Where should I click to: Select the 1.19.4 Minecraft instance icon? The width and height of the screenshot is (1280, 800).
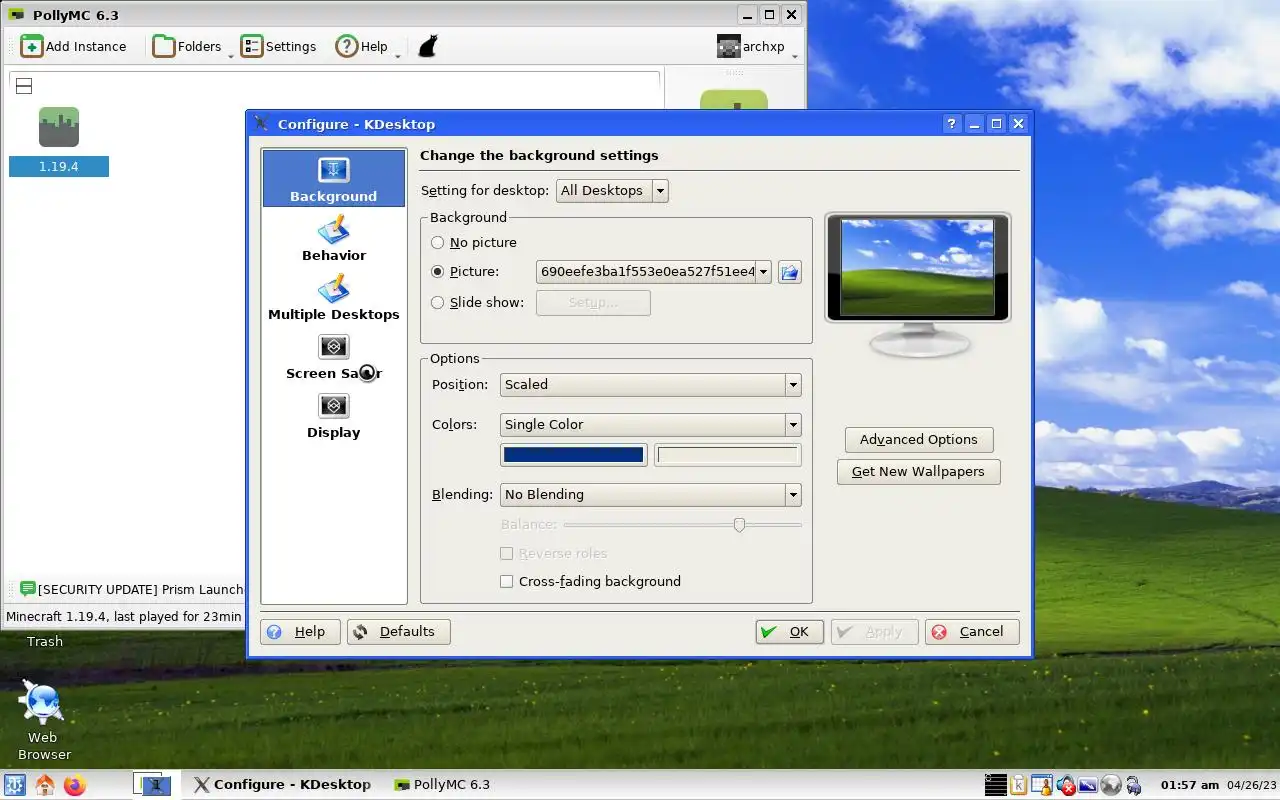[x=59, y=127]
